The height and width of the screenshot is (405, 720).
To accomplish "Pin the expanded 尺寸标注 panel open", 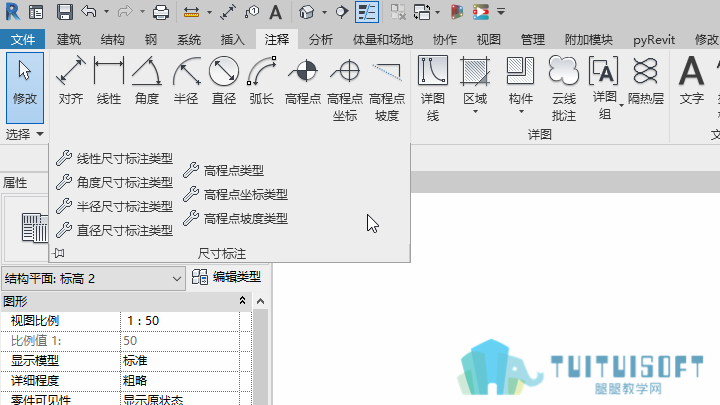I will [x=59, y=253].
